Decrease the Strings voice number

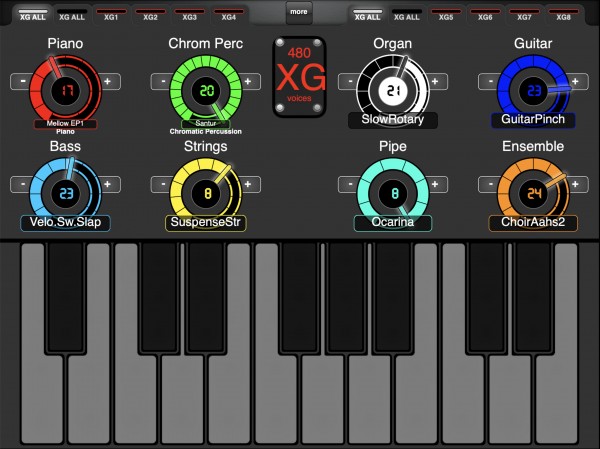tap(163, 184)
